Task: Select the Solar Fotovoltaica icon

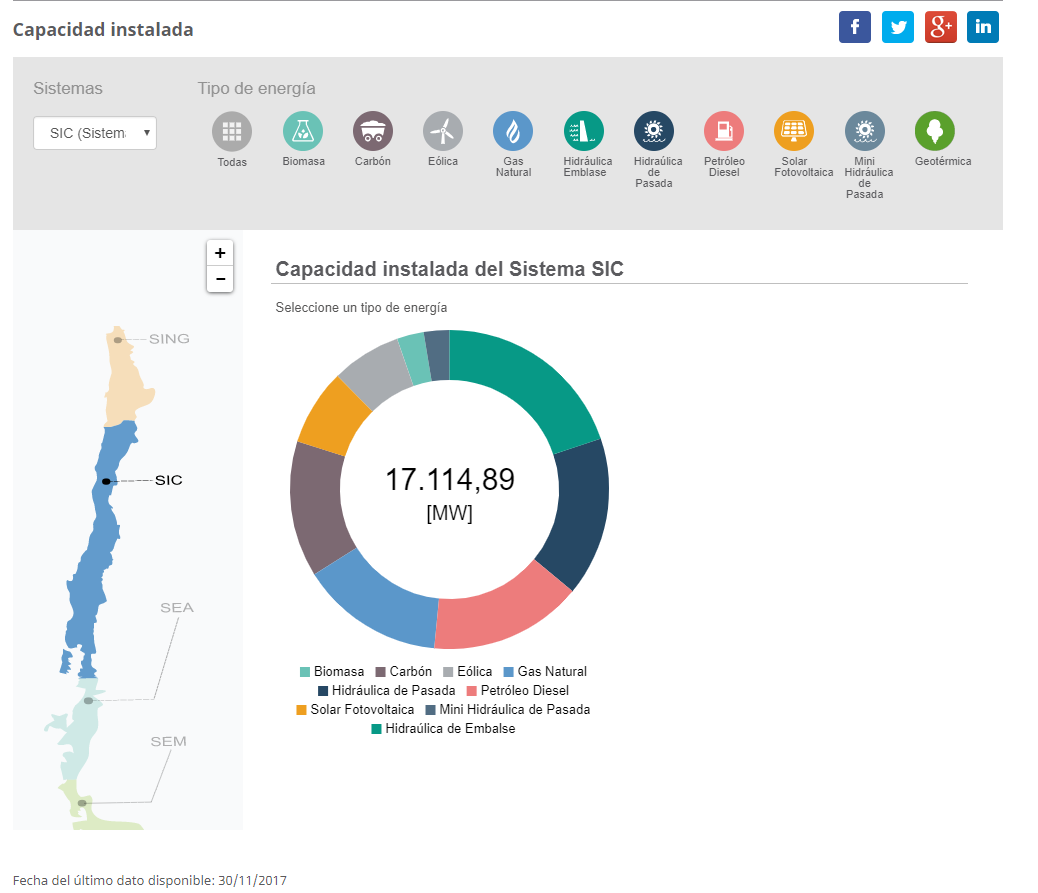Action: pos(794,129)
